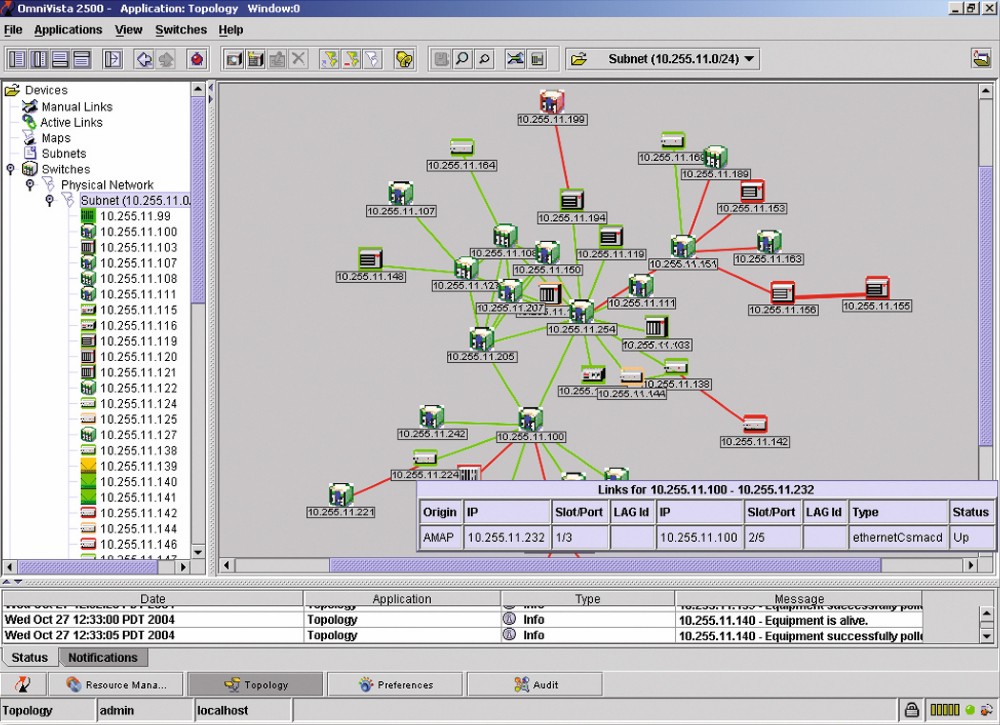Select 10.255.11.146 in the device tree
The image size is (1000, 725).
(x=138, y=545)
